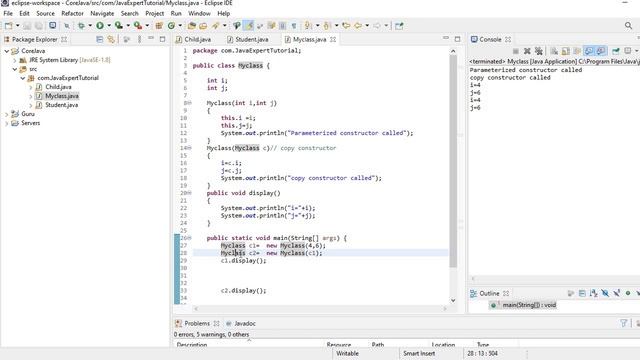Viewport: 640px width, 360px height.
Task: Expand the Guru project node
Action: (x=7, y=114)
